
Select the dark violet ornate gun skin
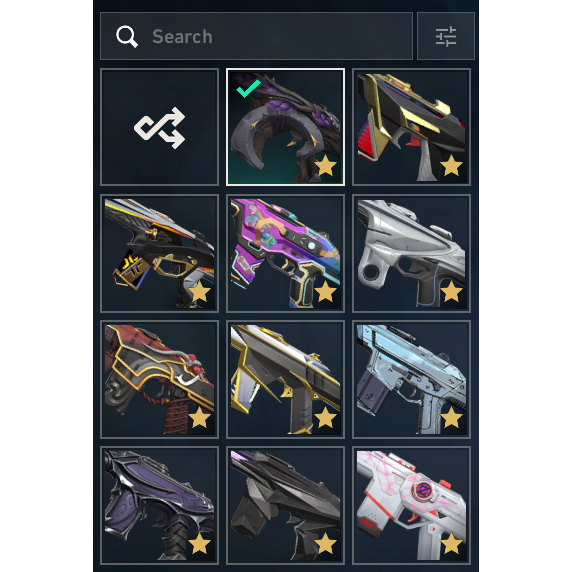coord(159,505)
